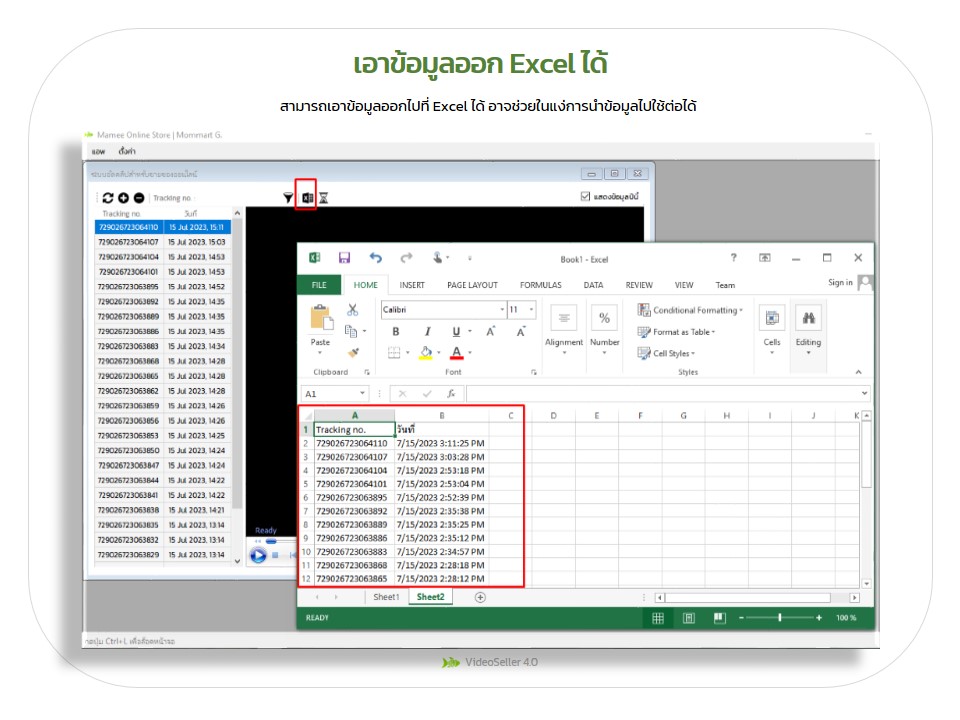
Task: Click the Cut scissors icon
Action: pos(352,310)
